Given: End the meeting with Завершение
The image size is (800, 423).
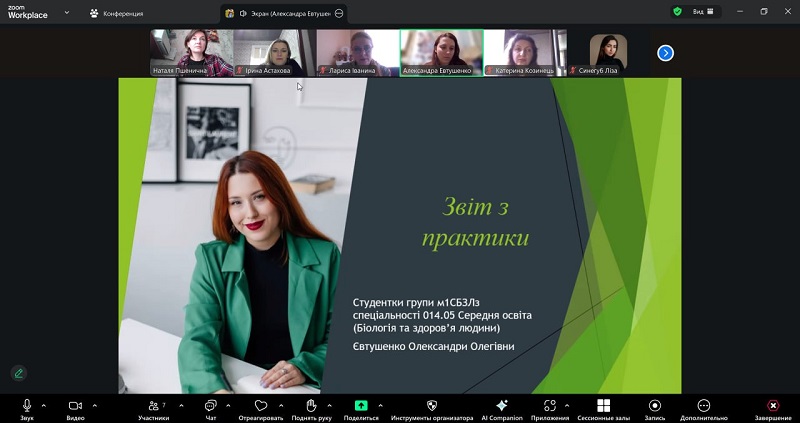Looking at the screenshot, I should [773, 406].
